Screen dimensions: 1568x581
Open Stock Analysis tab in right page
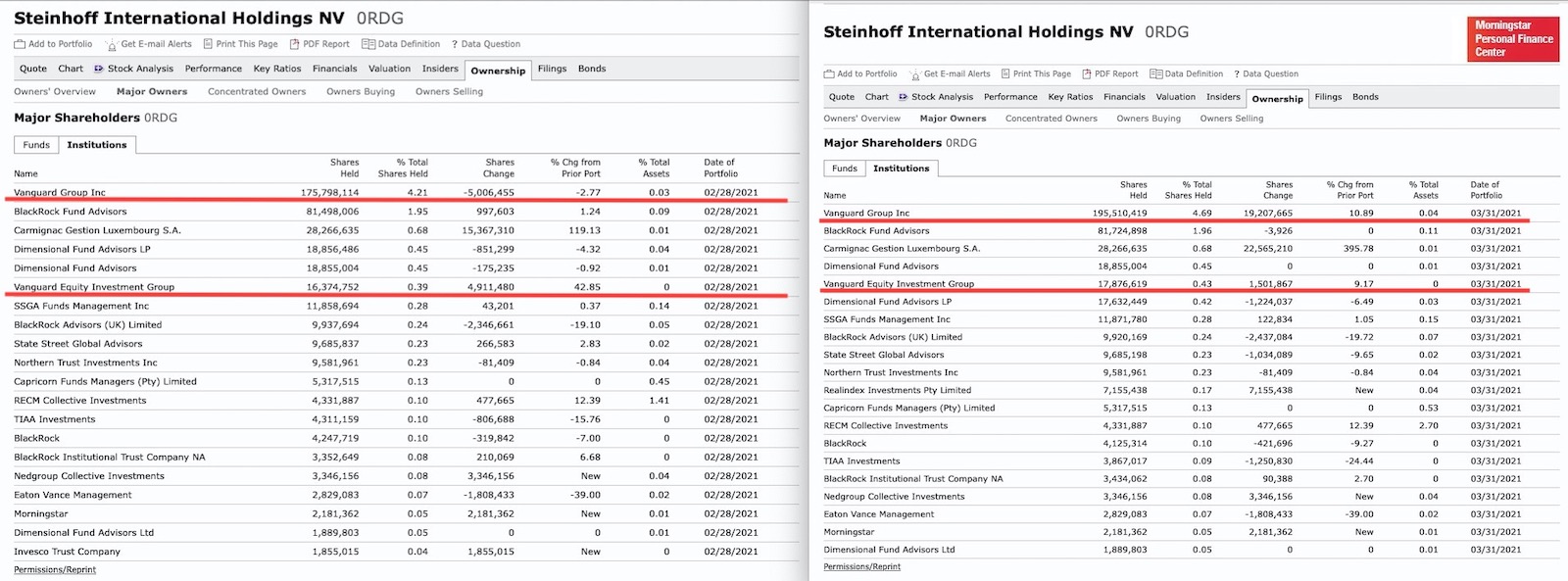coord(942,97)
